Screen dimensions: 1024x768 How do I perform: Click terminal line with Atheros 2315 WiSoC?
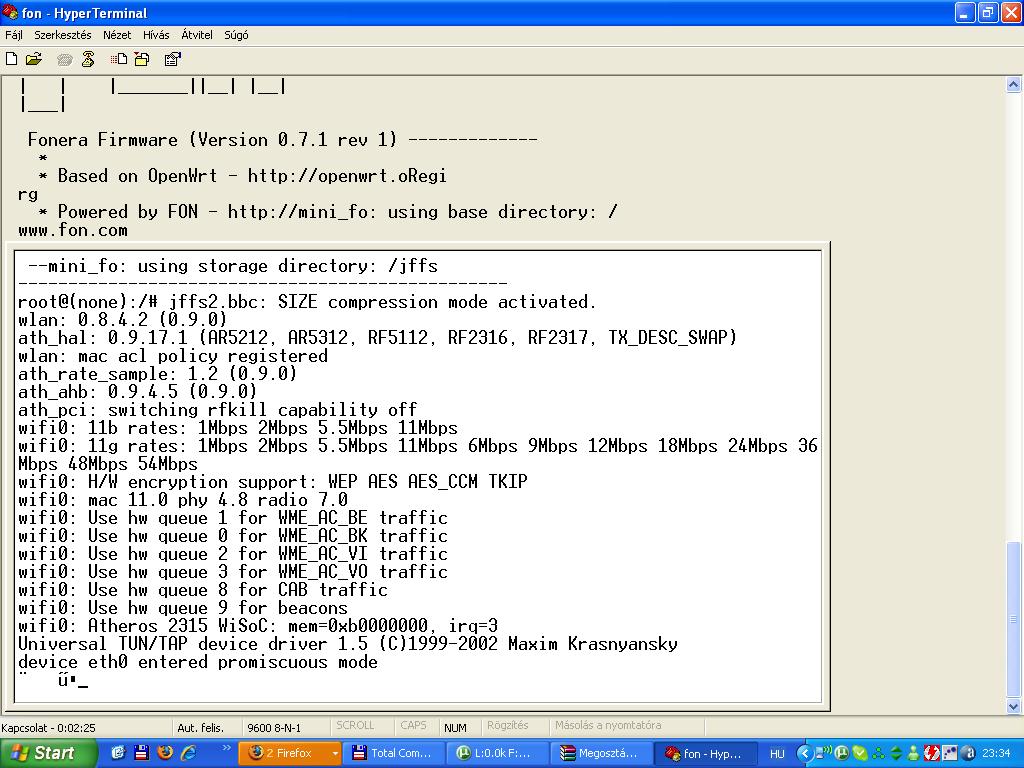(x=258, y=626)
